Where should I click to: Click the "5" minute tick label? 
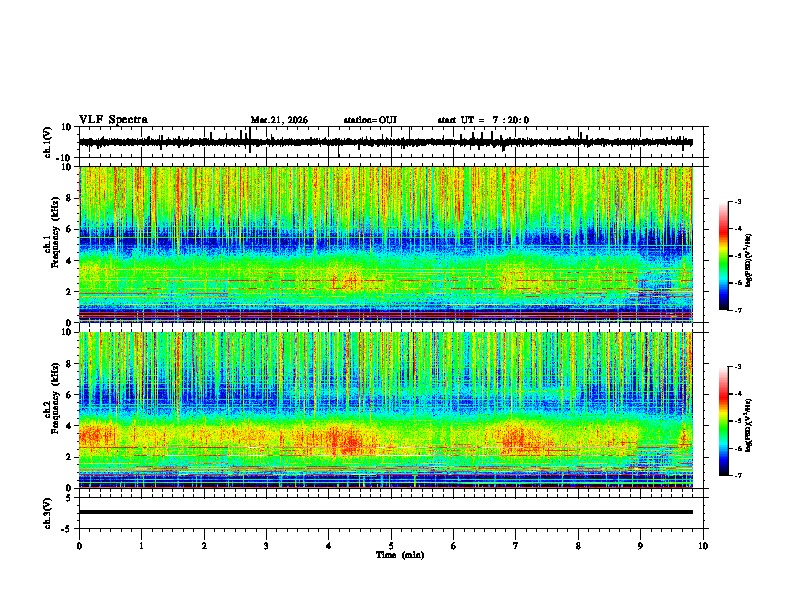(391, 546)
